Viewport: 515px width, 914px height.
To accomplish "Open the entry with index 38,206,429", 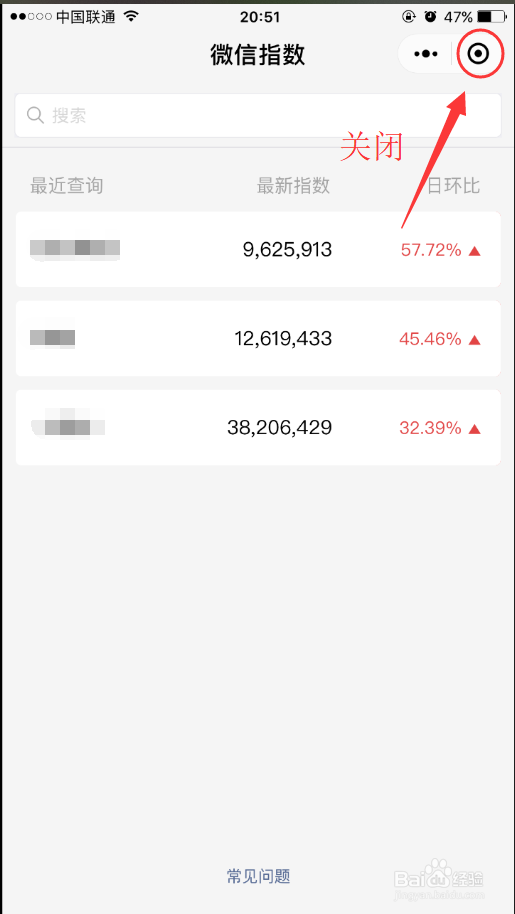I will [x=258, y=428].
